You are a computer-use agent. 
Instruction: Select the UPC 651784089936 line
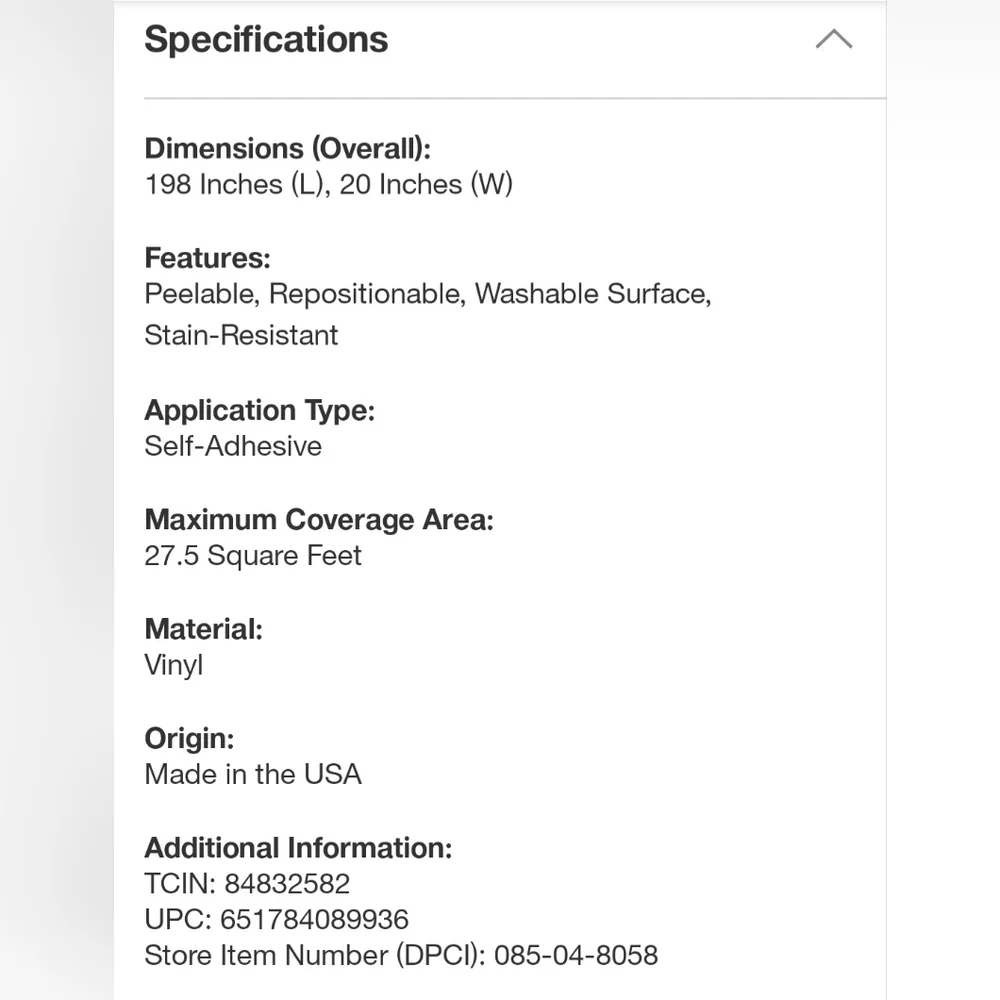tap(276, 920)
